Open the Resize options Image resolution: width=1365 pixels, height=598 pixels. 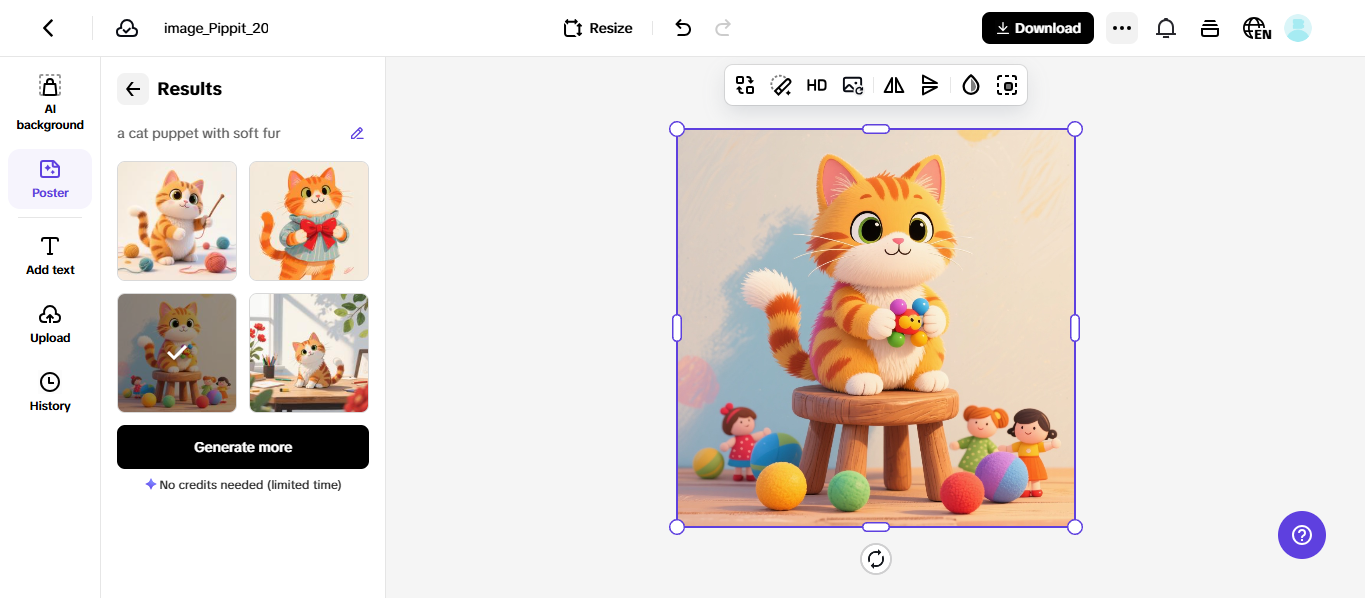597,28
